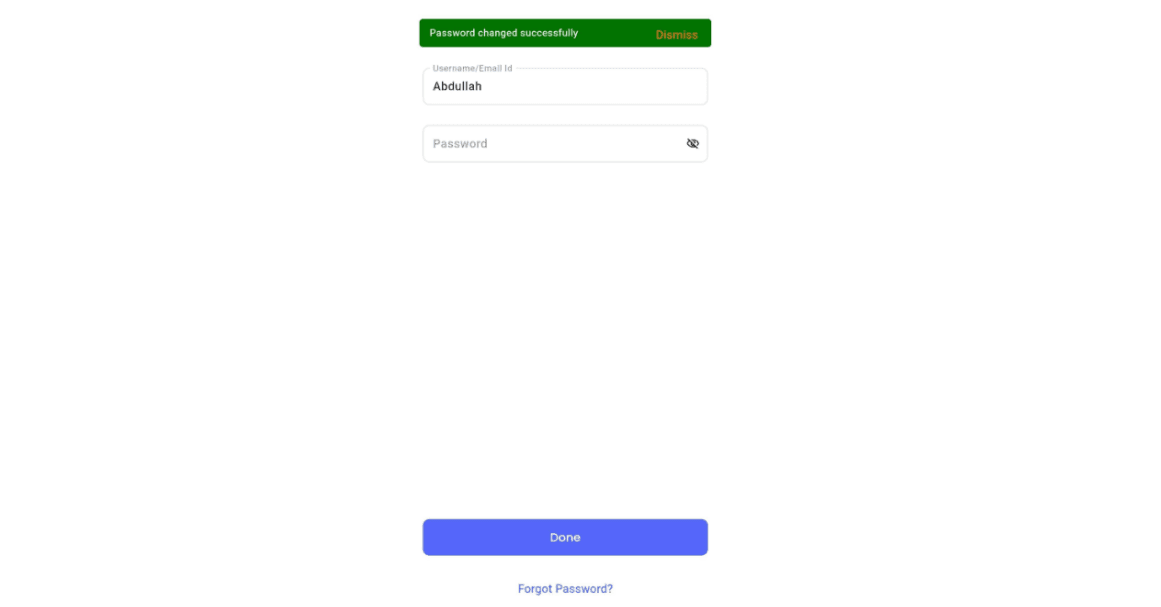Focus the Password input field
1161x607 pixels.
(x=550, y=144)
